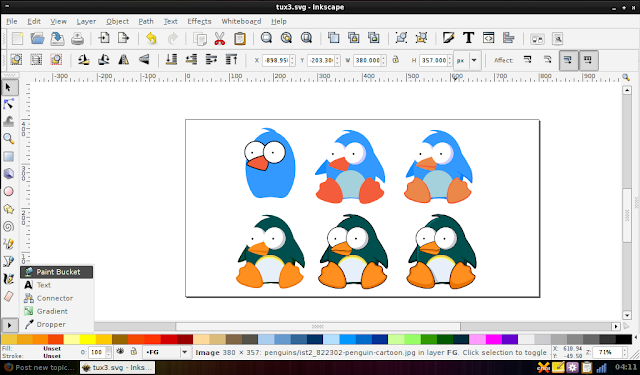The width and height of the screenshot is (640, 375).
Task: Expand toolbox overflow arrow at bottom left
Action: click(x=9, y=325)
